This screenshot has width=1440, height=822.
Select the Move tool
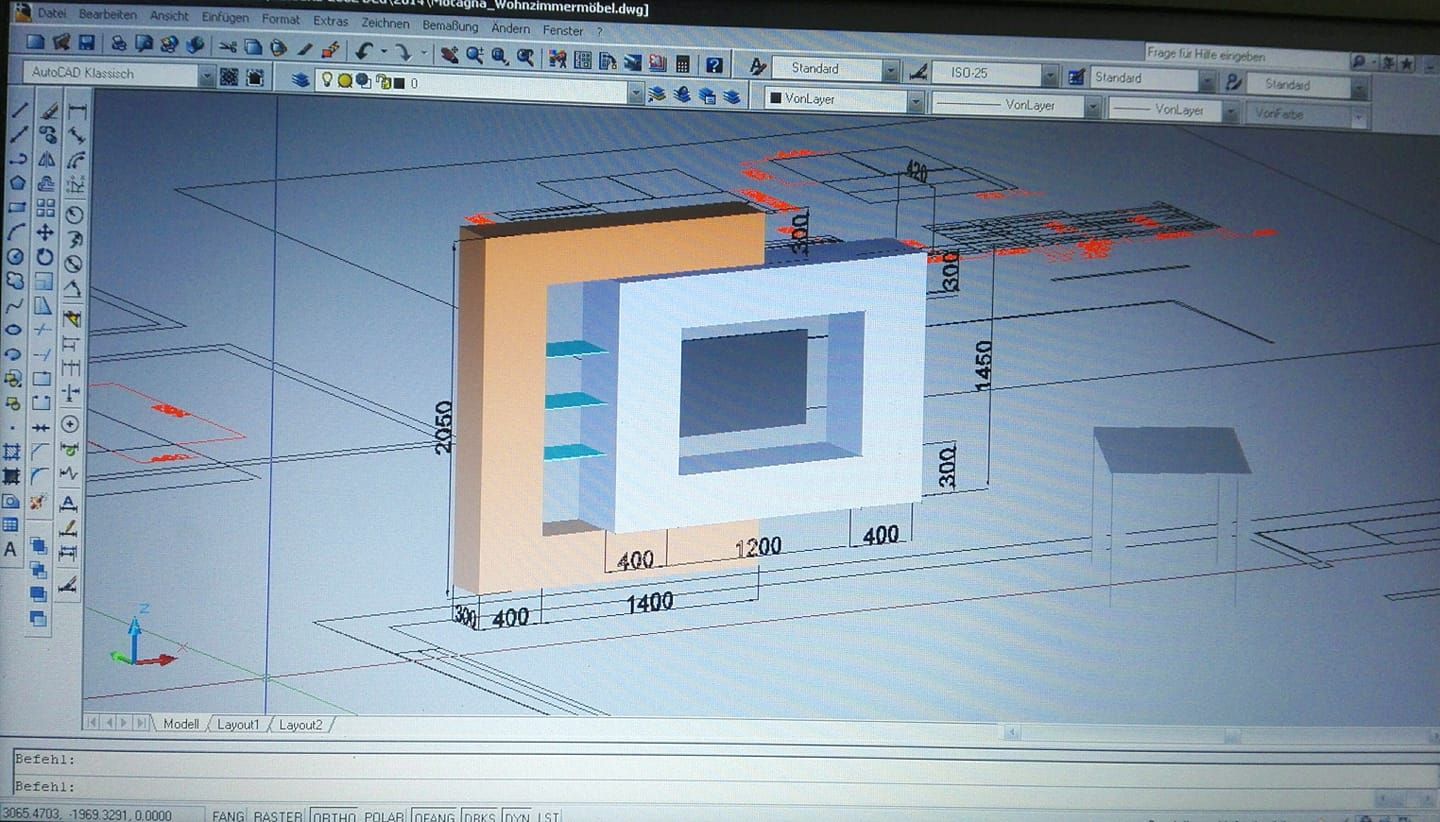[45, 232]
